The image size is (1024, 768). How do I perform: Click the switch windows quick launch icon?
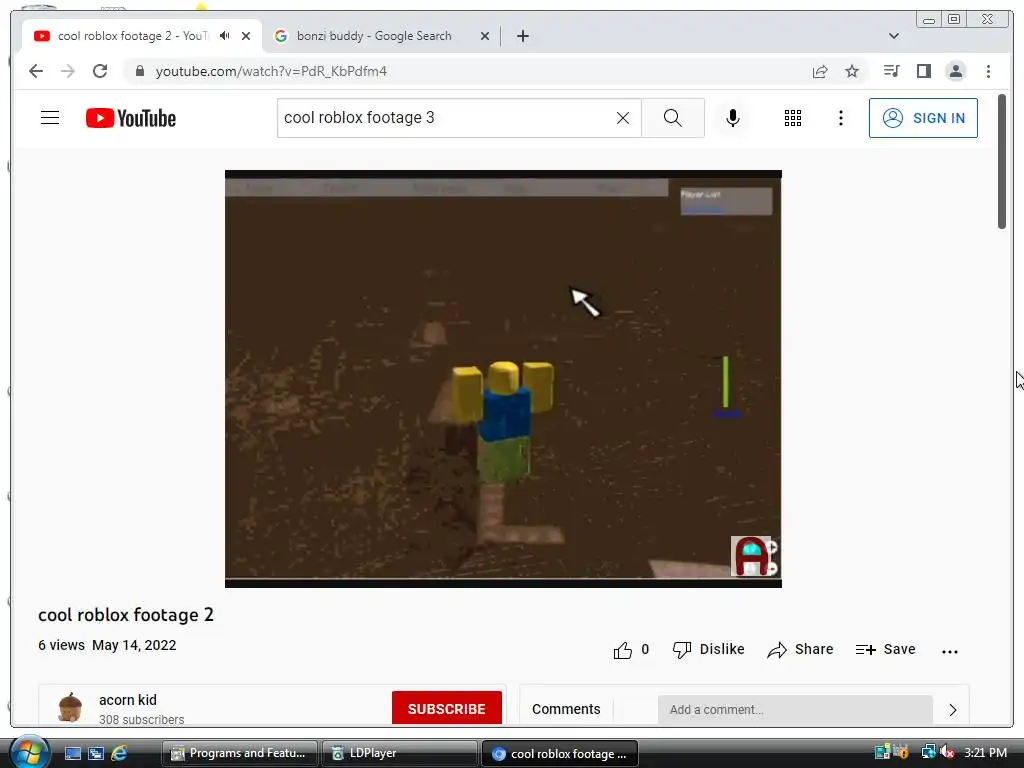click(x=96, y=753)
